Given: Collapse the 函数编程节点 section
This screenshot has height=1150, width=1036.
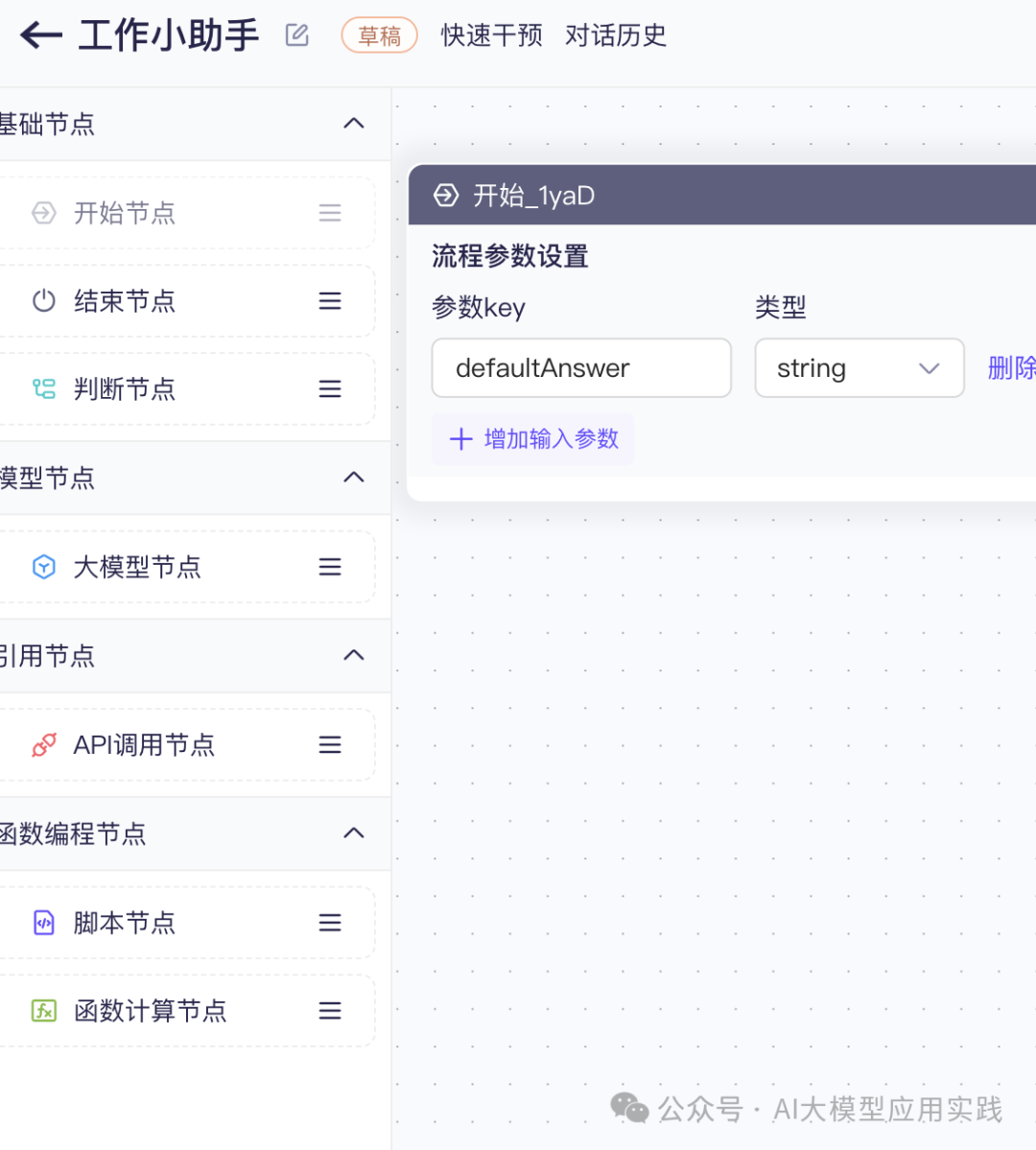Looking at the screenshot, I should 354,833.
